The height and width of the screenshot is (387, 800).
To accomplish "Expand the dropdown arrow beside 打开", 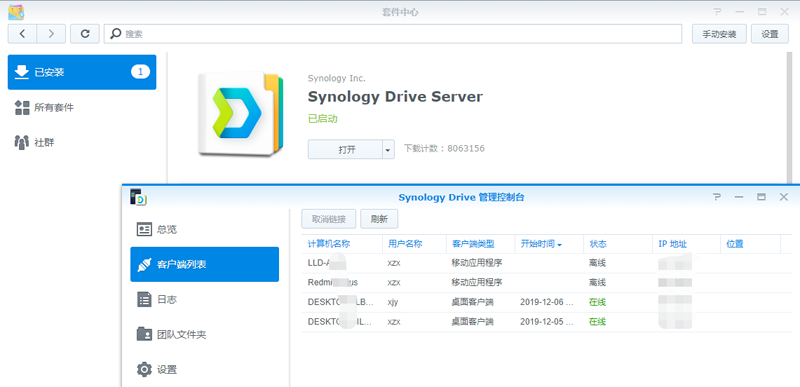I will click(388, 149).
